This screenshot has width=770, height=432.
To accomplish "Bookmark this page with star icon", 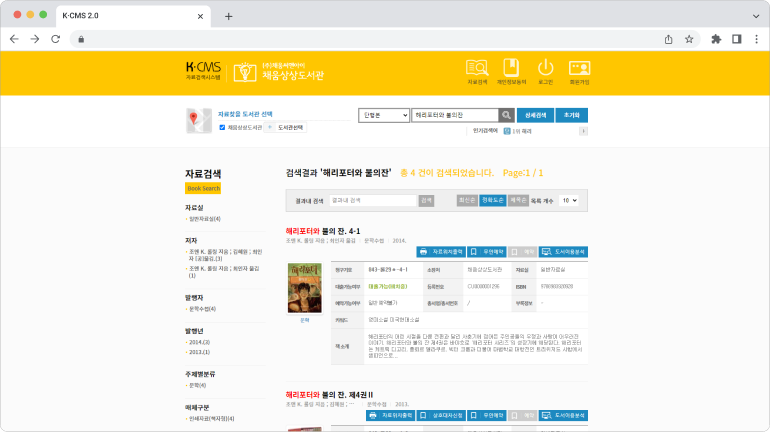I will (x=689, y=39).
